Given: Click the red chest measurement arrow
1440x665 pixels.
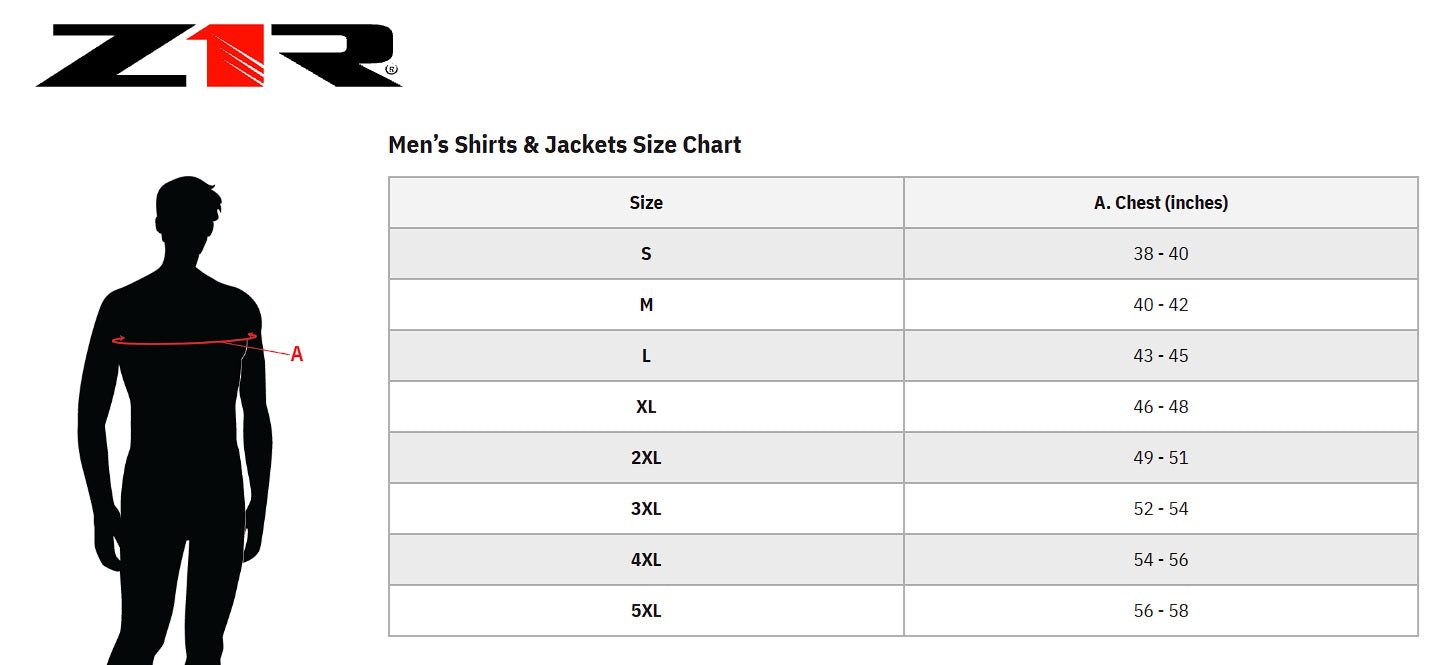Looking at the screenshot, I should [x=185, y=342].
